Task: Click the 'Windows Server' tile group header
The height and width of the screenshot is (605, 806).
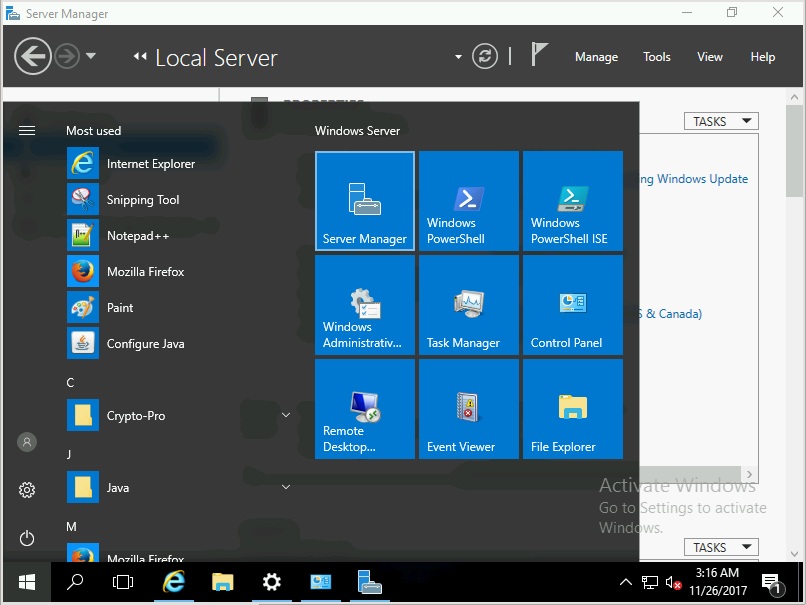Action: point(357,131)
